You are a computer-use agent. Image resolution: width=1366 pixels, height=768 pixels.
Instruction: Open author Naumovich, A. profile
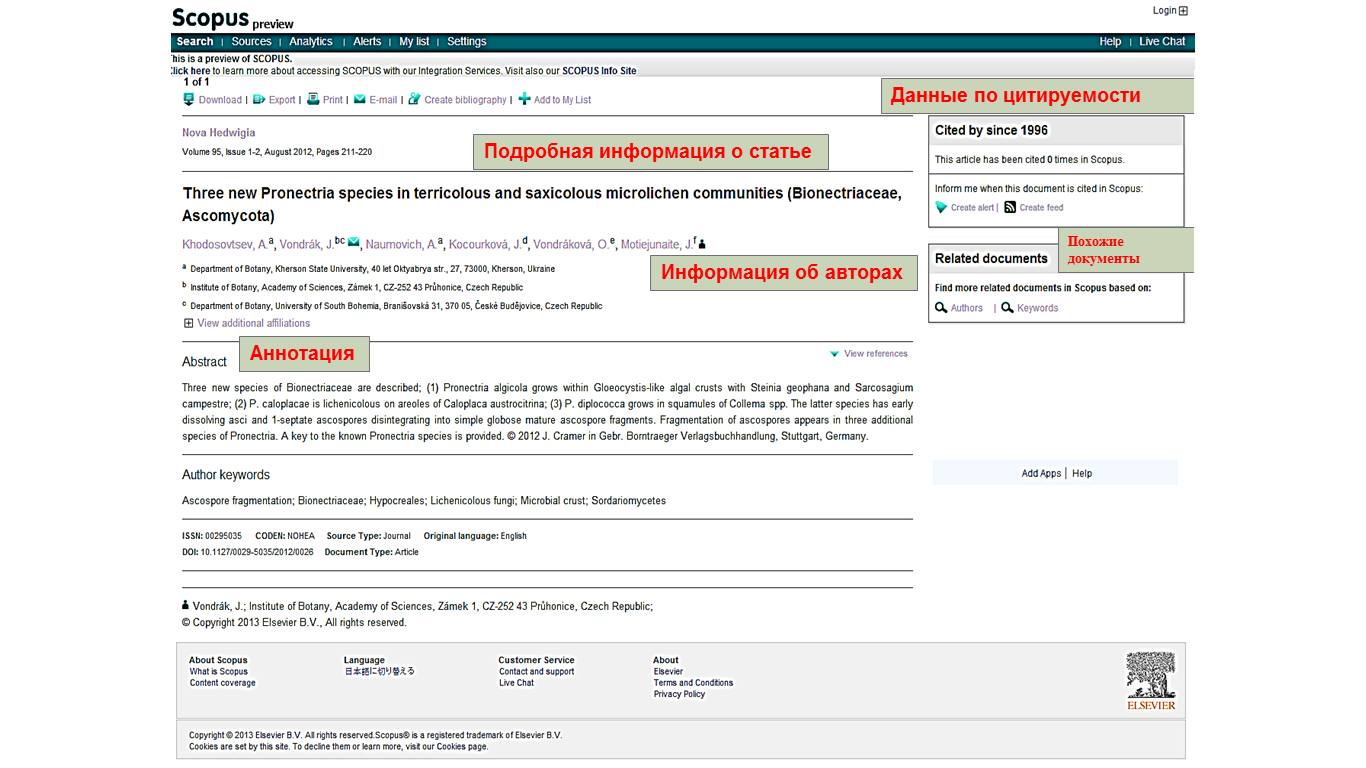[401, 245]
